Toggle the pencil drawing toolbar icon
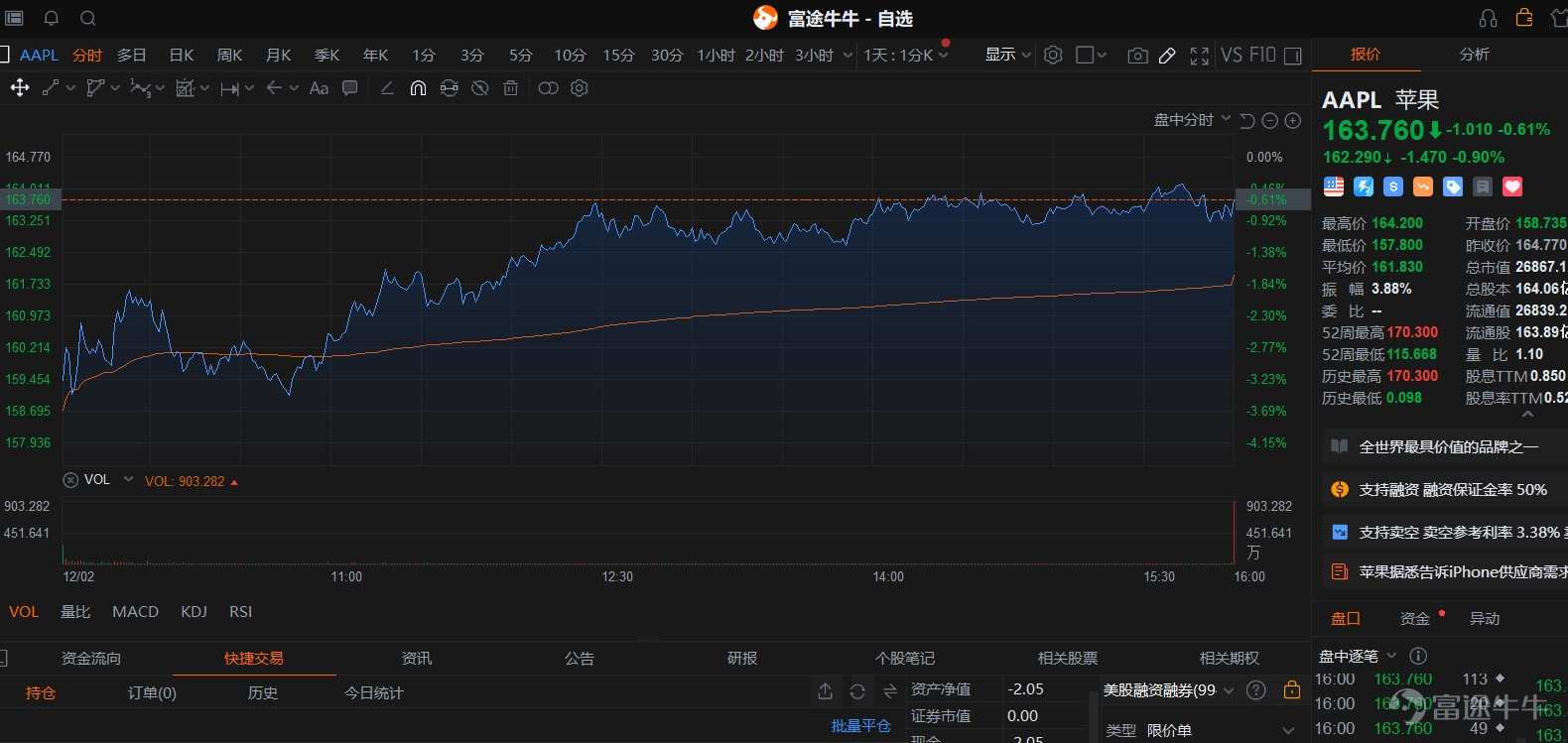Image resolution: width=1568 pixels, height=743 pixels. (1168, 56)
